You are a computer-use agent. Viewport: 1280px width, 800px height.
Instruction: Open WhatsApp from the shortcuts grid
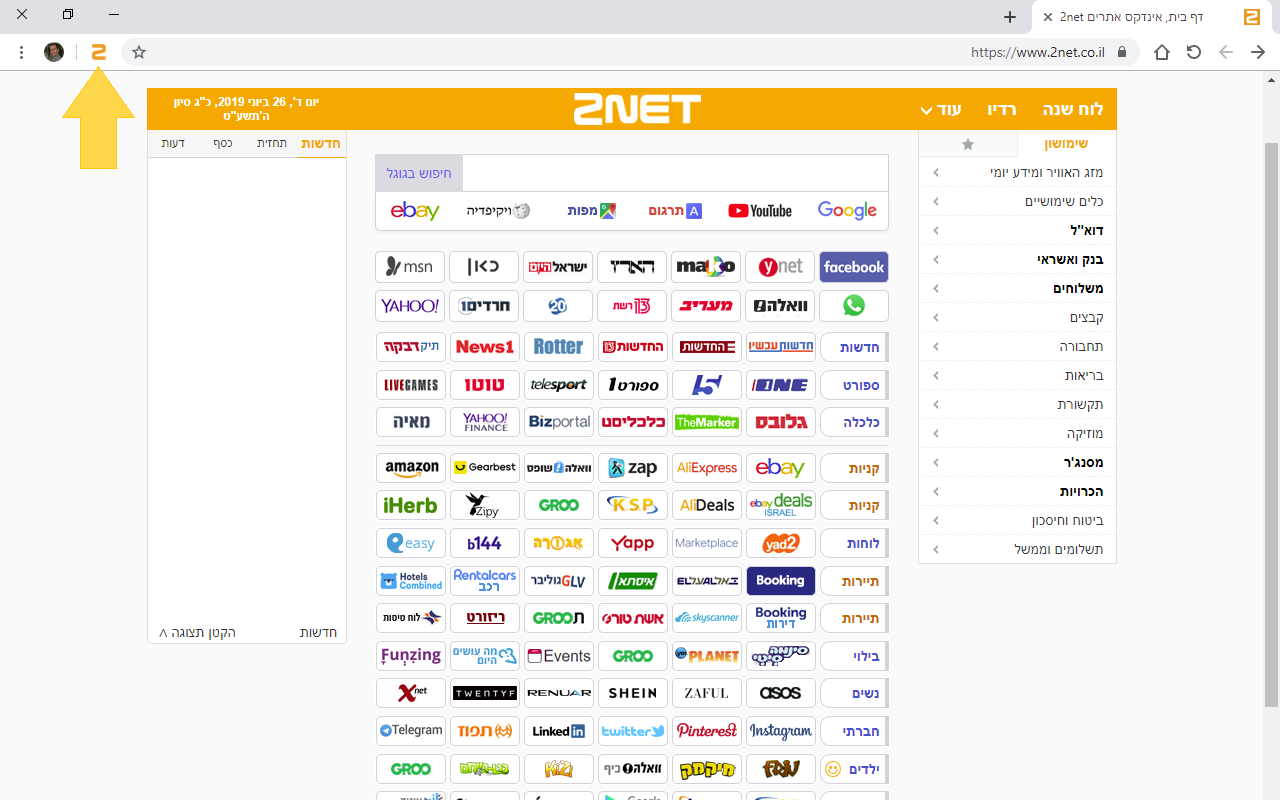pos(854,305)
